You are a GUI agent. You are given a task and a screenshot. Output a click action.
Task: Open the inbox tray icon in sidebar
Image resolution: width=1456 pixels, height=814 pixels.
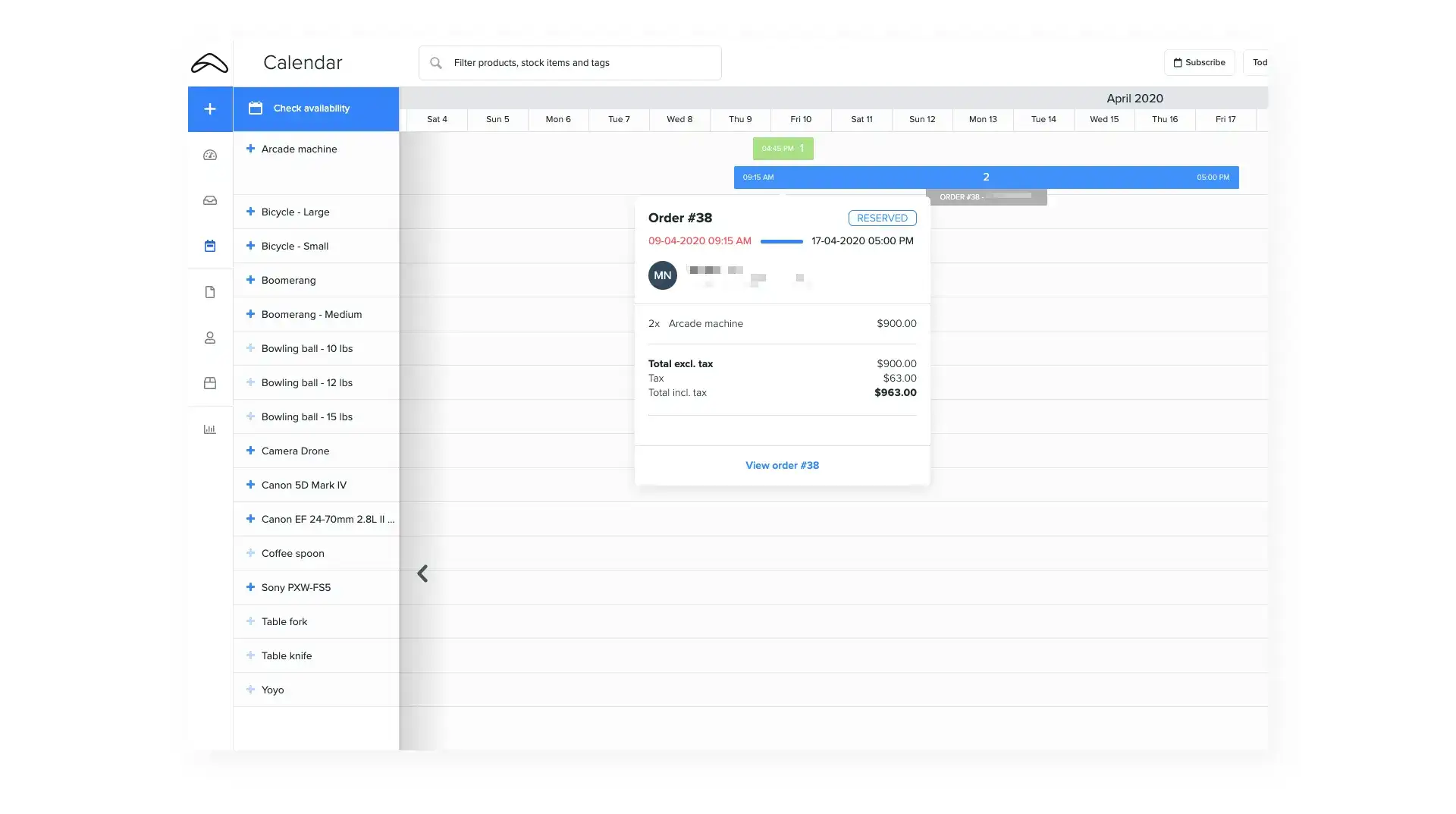pyautogui.click(x=210, y=201)
